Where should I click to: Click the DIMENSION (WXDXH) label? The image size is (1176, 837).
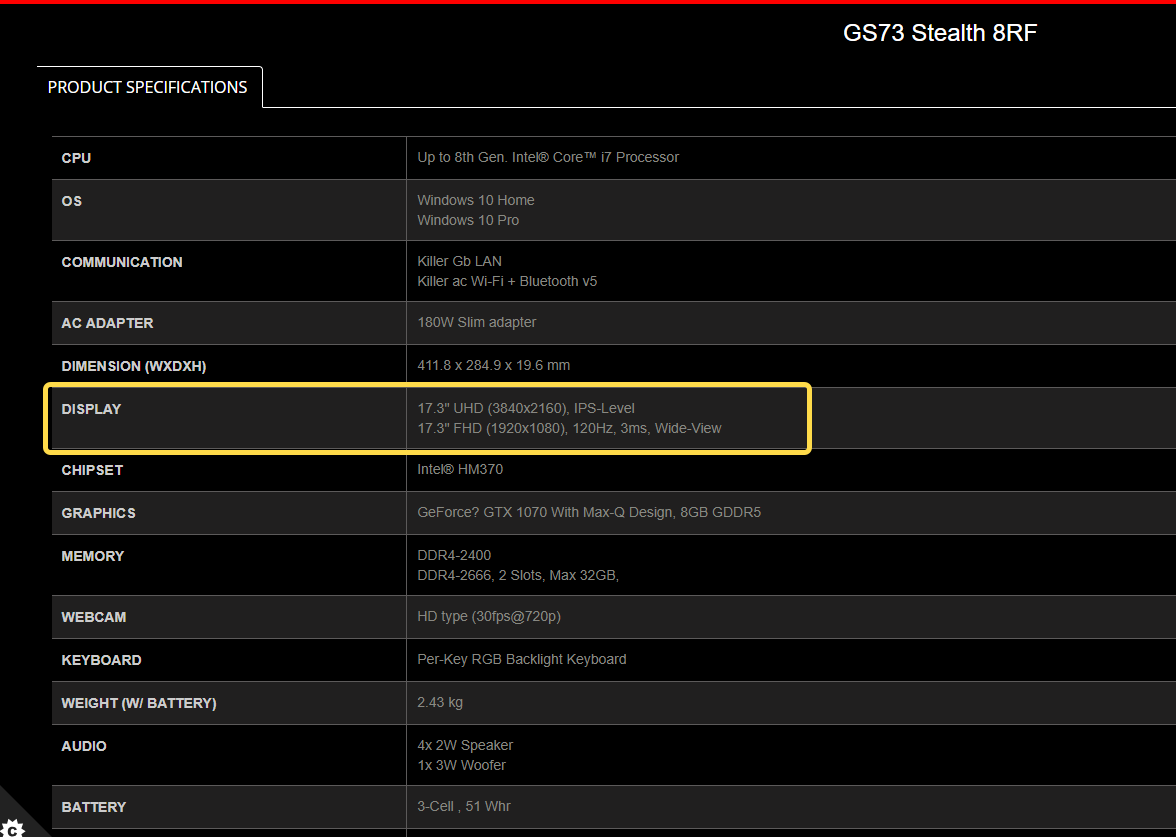point(134,366)
